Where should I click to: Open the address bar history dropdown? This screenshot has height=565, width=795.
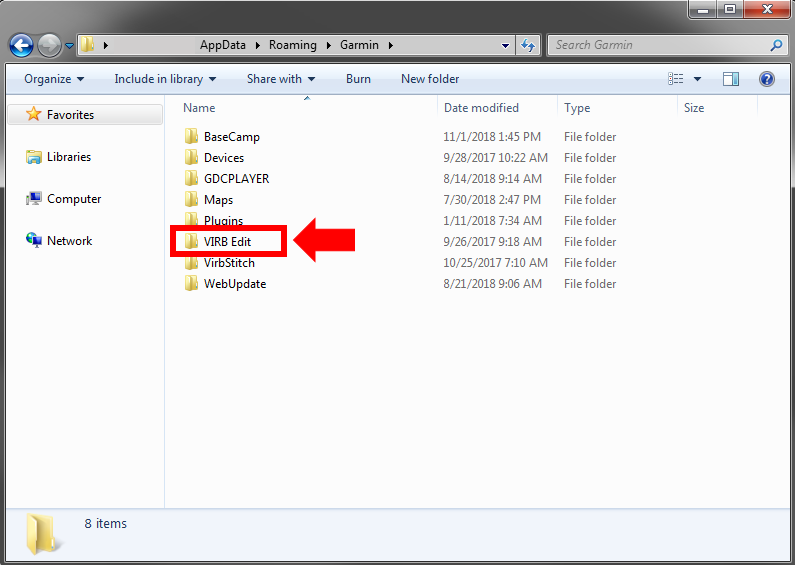(x=505, y=46)
